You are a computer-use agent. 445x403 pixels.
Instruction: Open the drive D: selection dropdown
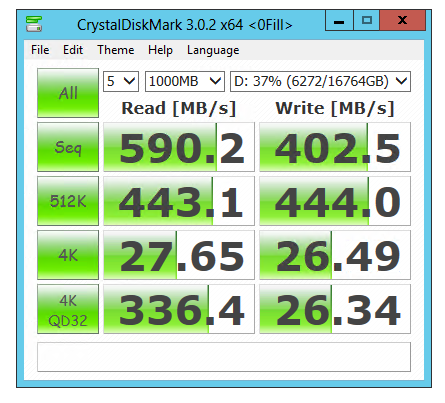coord(320,81)
